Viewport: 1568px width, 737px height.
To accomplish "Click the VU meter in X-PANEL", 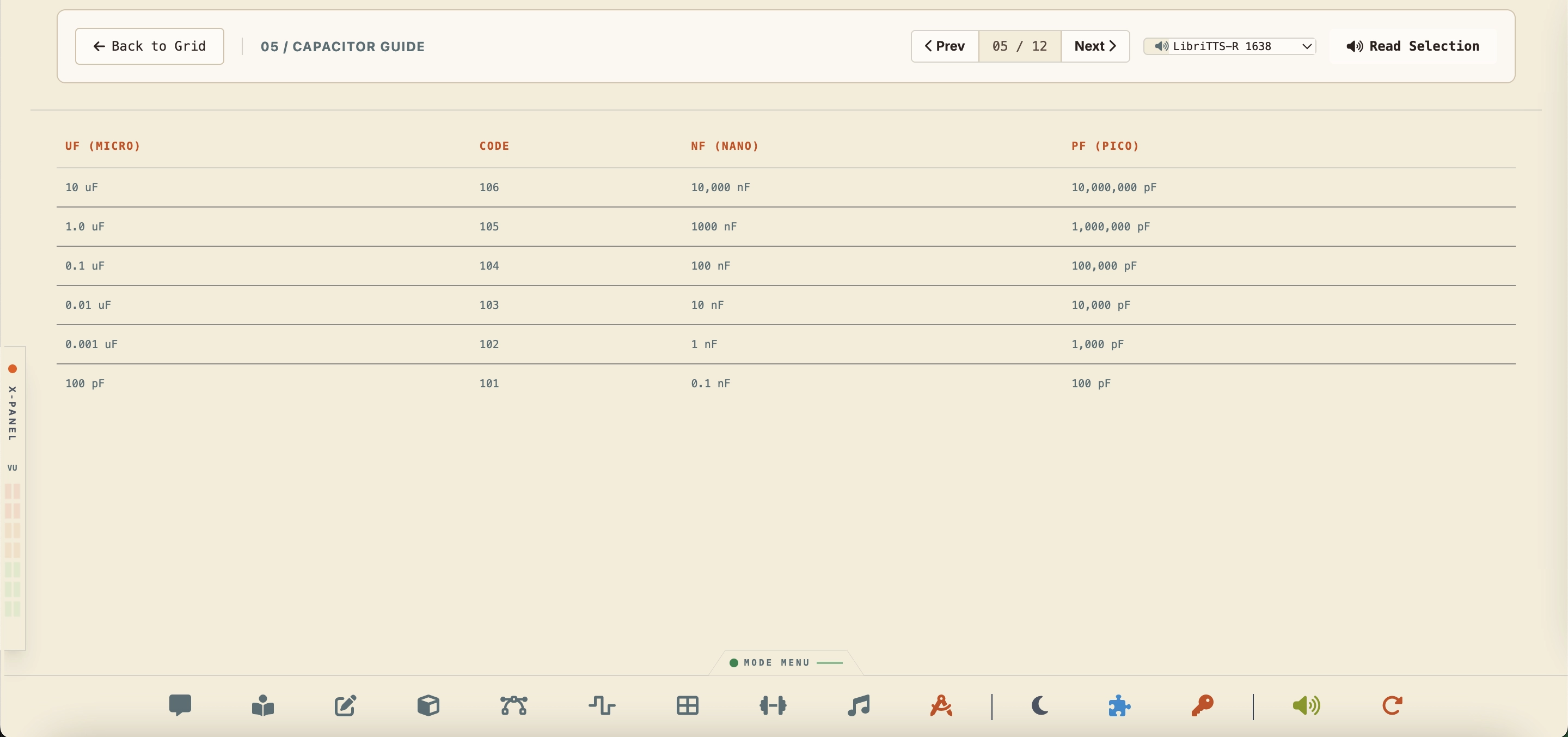I will 13,550.
